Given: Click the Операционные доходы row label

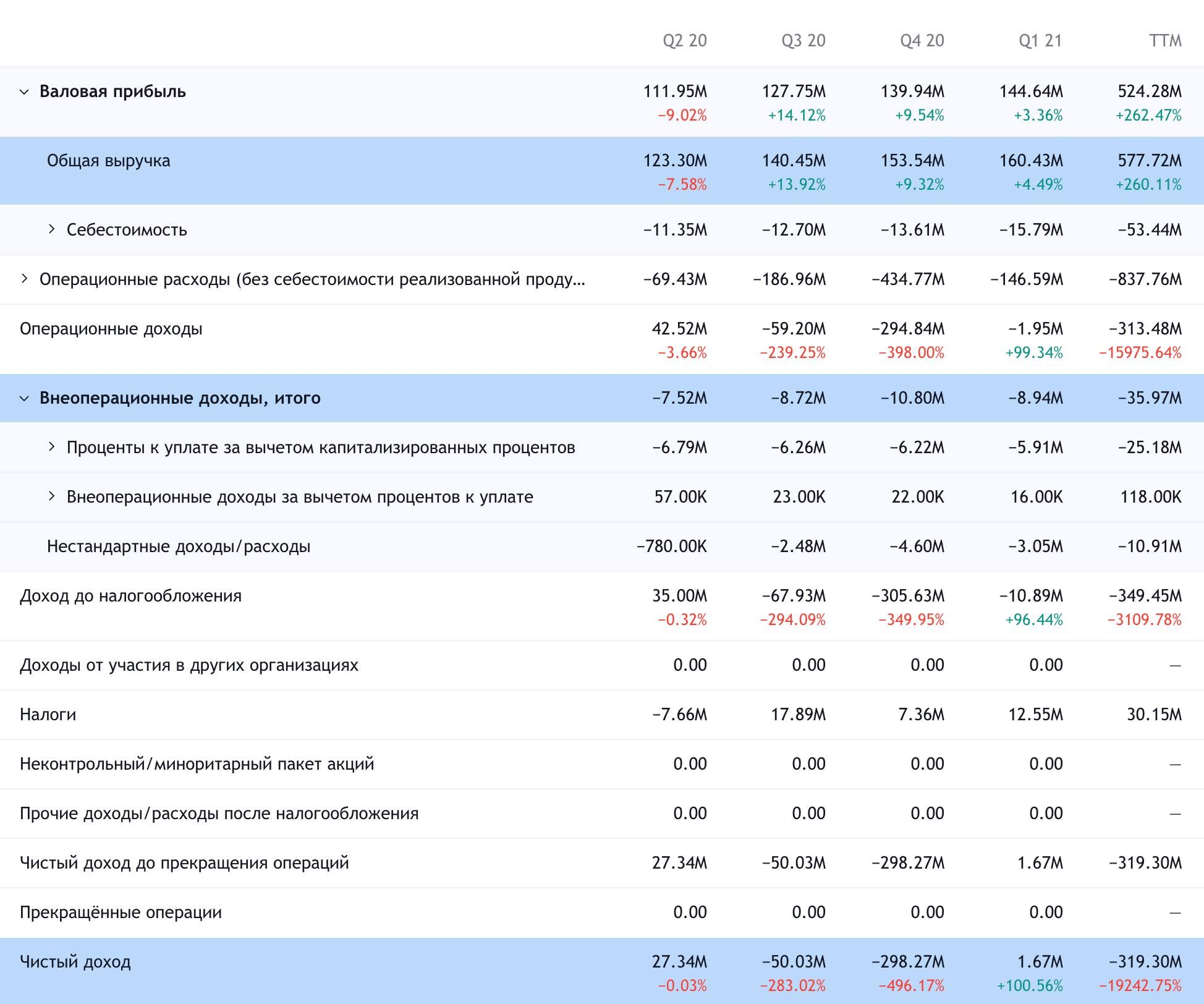Looking at the screenshot, I should (111, 329).
